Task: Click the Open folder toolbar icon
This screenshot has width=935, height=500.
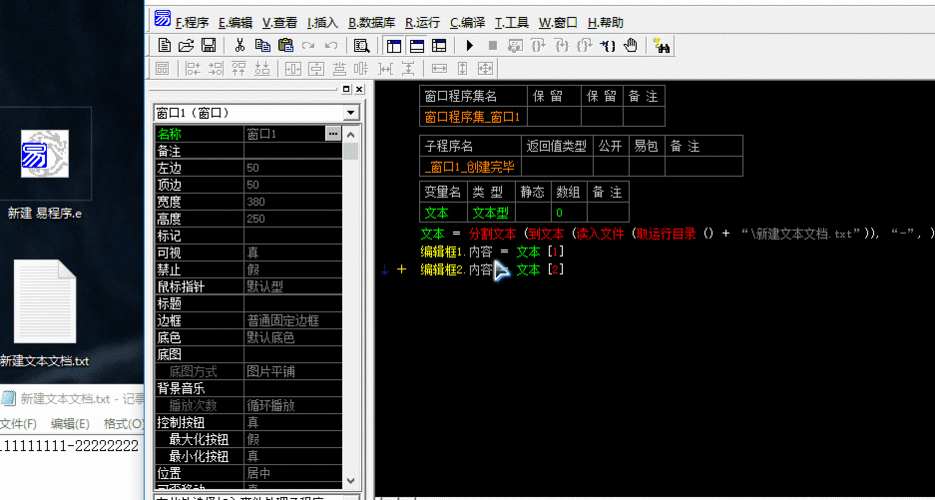Action: [x=186, y=45]
